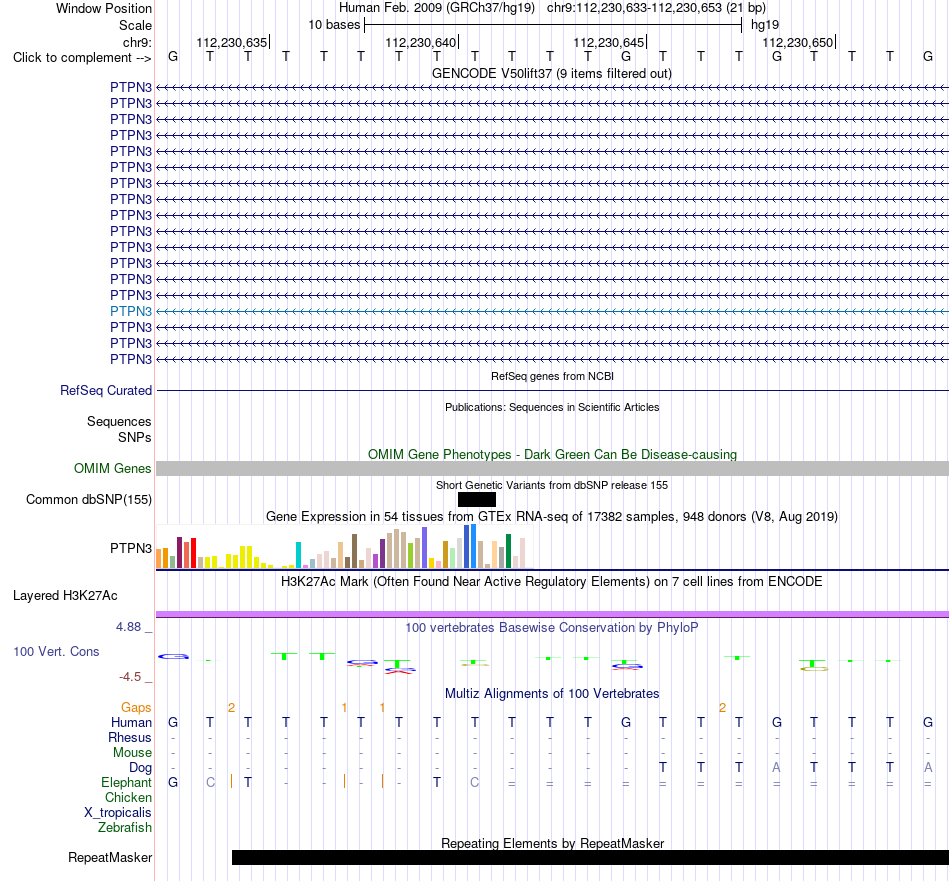The image size is (950, 881).
Task: Click the horizontal RefSeq Curated gene line
Action: coord(553,391)
